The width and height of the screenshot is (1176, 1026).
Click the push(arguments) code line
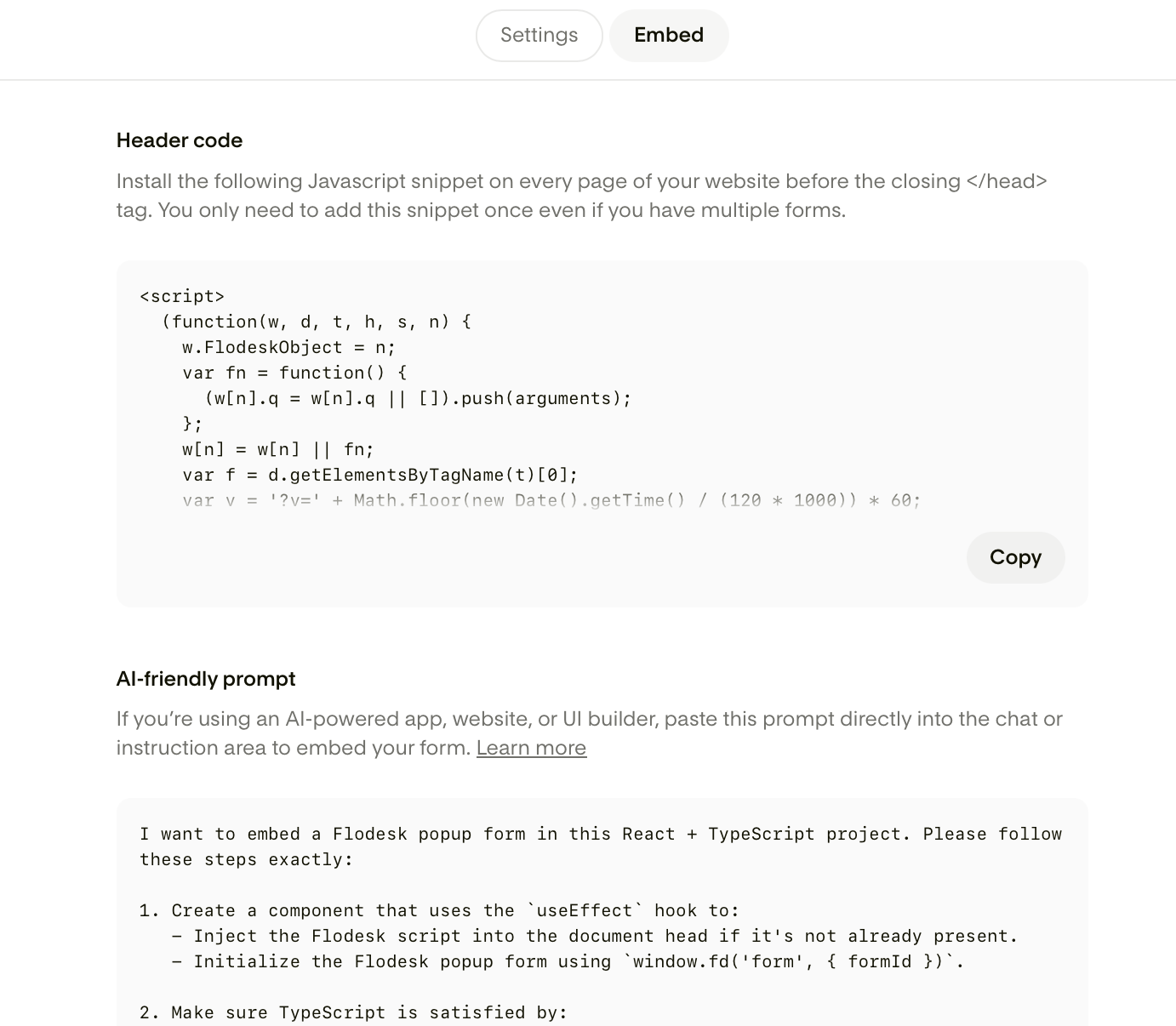(x=418, y=398)
